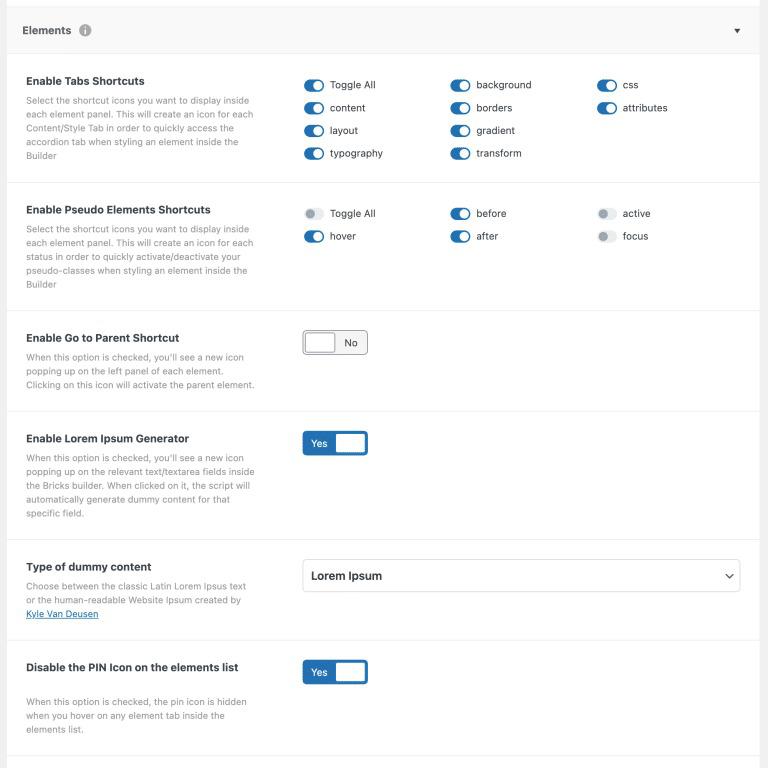Turn off the transform tab shortcut
Image resolution: width=768 pixels, height=768 pixels.
click(x=460, y=154)
